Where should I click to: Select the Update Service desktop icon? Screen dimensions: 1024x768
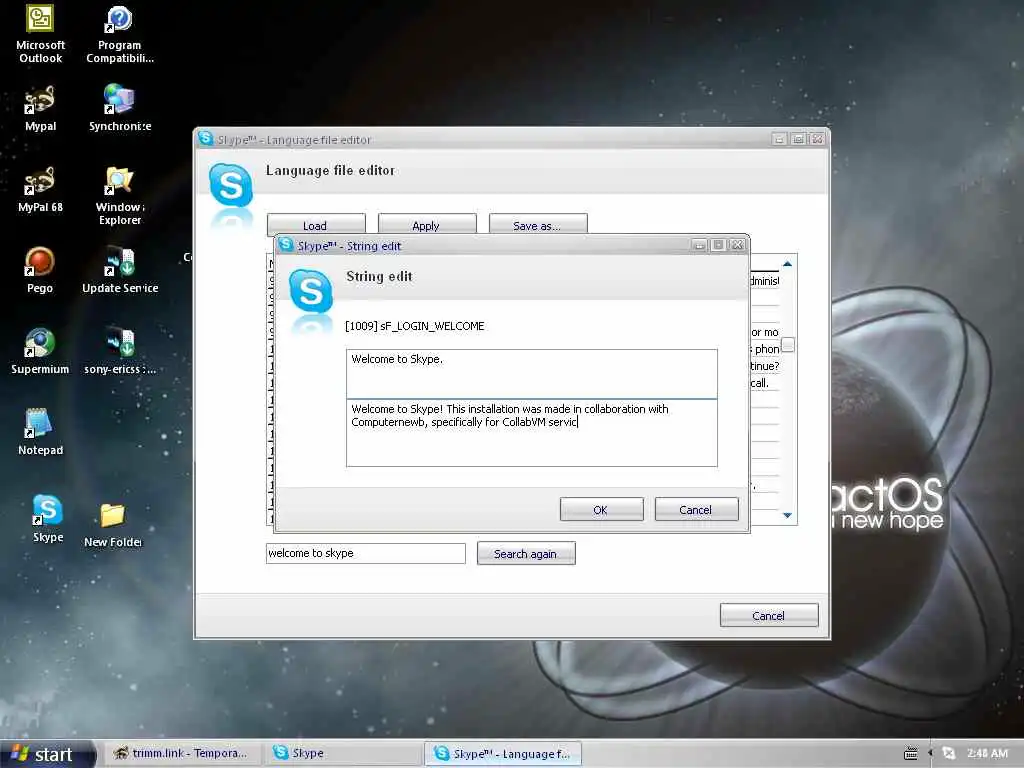click(x=120, y=270)
